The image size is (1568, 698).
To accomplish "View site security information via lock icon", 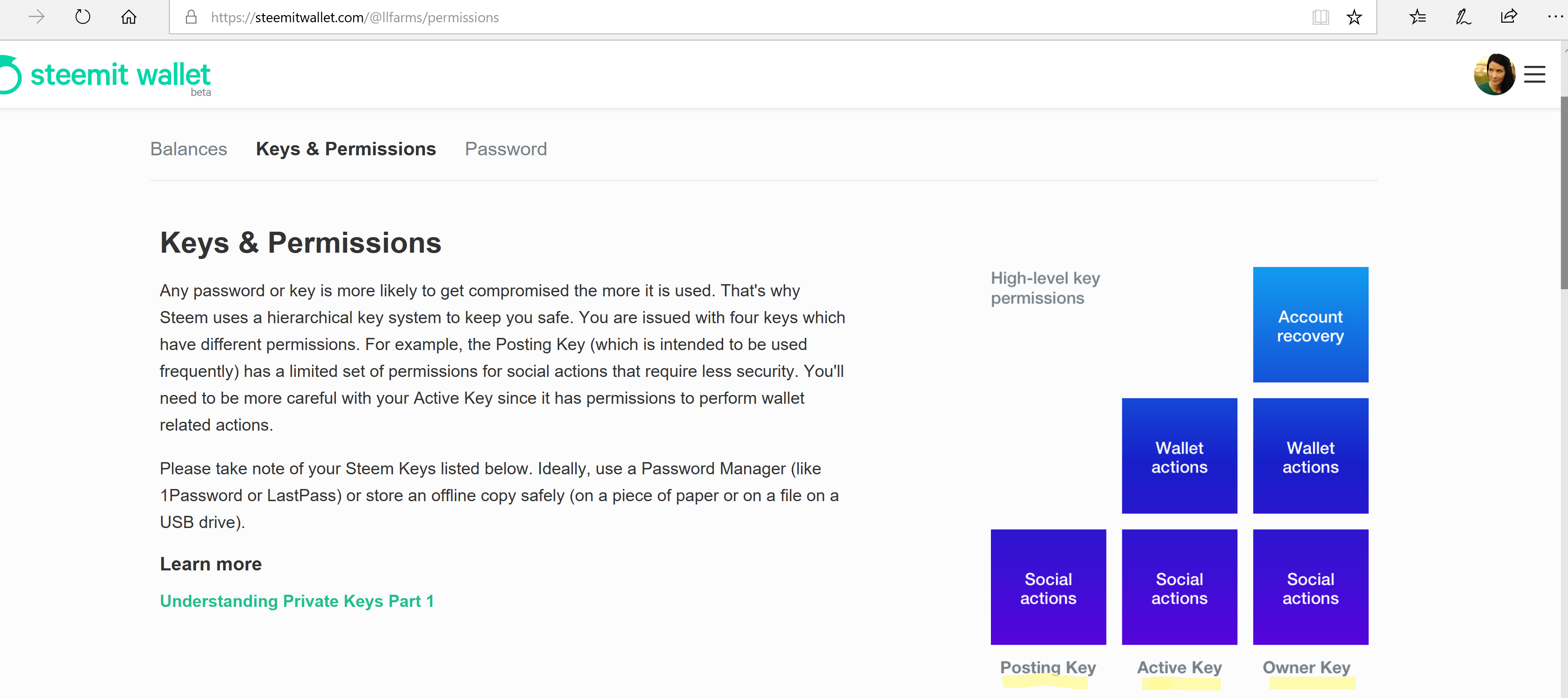I will [191, 17].
